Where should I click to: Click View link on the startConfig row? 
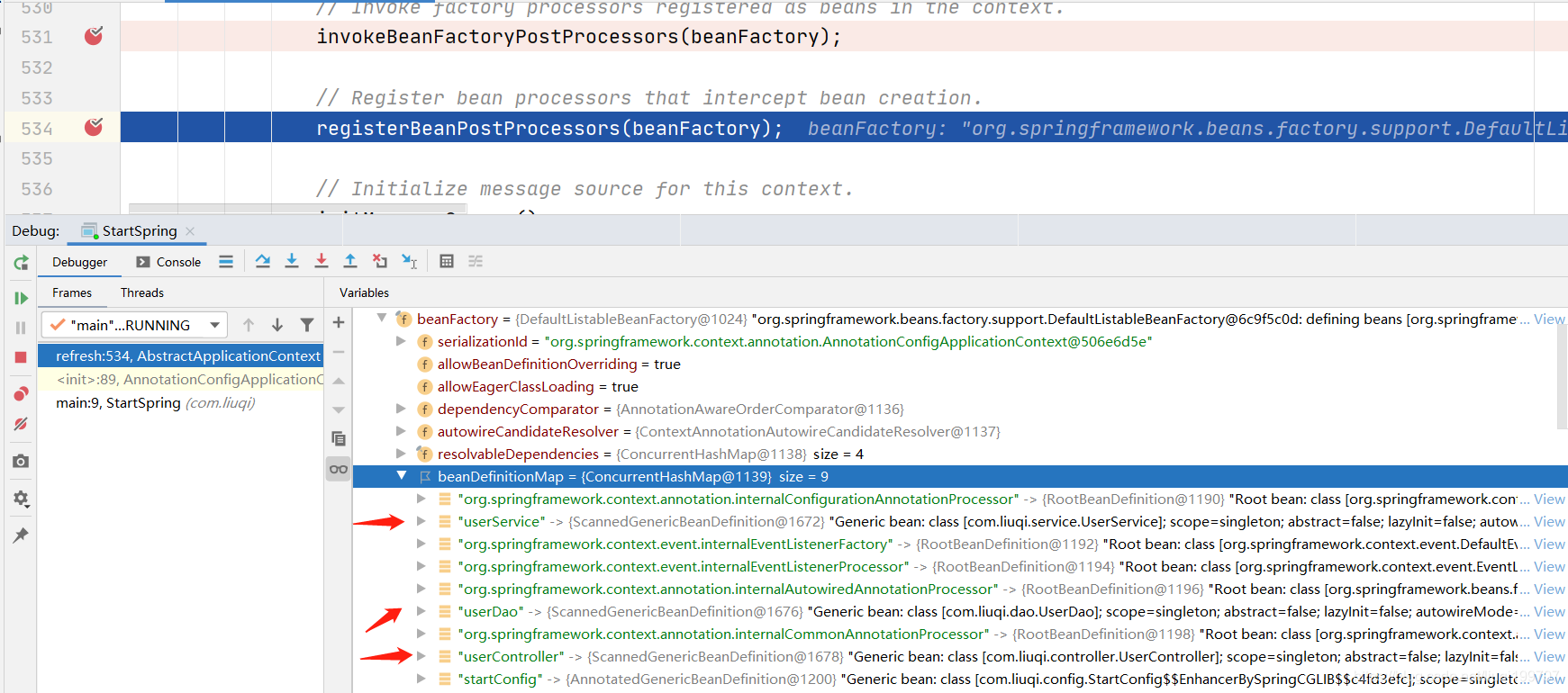coord(1549,679)
